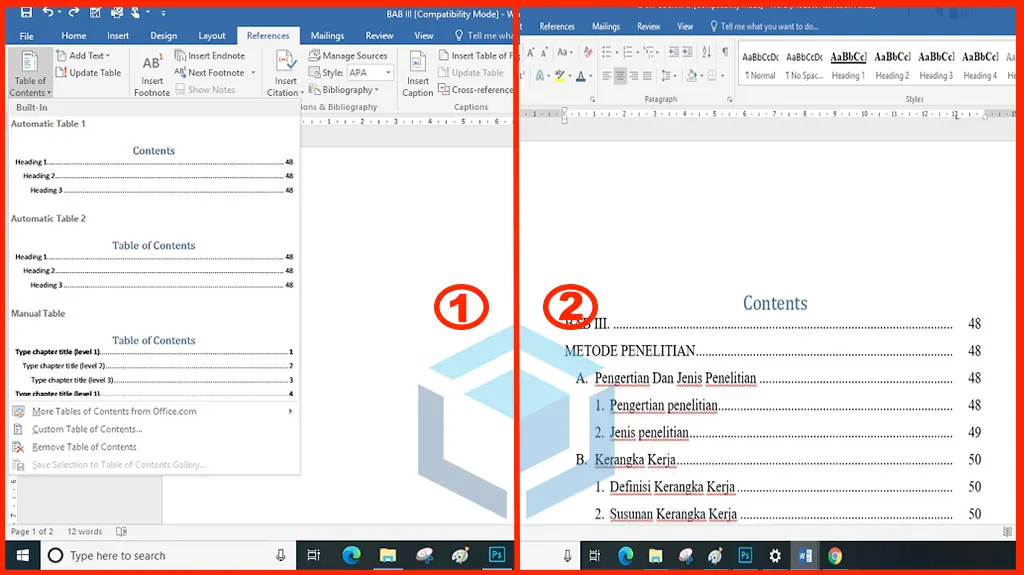Click the Multilevel List icon
The image size is (1024, 575).
click(x=650, y=52)
